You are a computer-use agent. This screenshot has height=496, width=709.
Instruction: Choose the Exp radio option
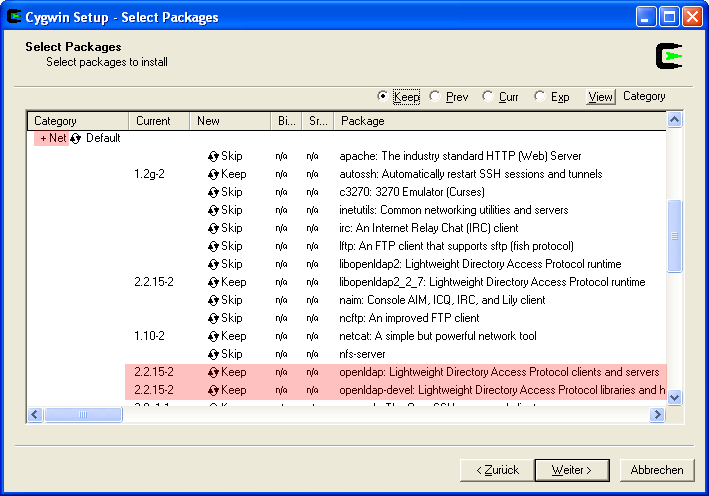point(539,96)
